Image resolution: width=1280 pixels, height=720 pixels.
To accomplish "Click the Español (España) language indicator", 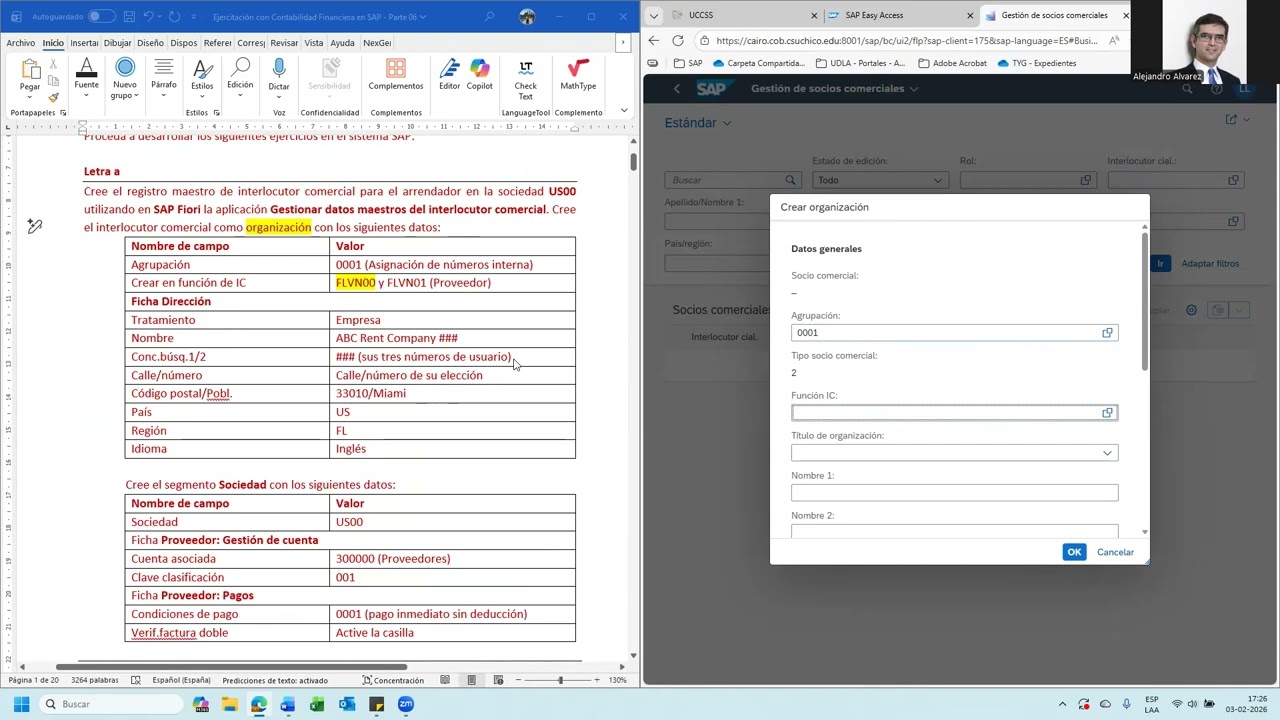I will [x=181, y=680].
